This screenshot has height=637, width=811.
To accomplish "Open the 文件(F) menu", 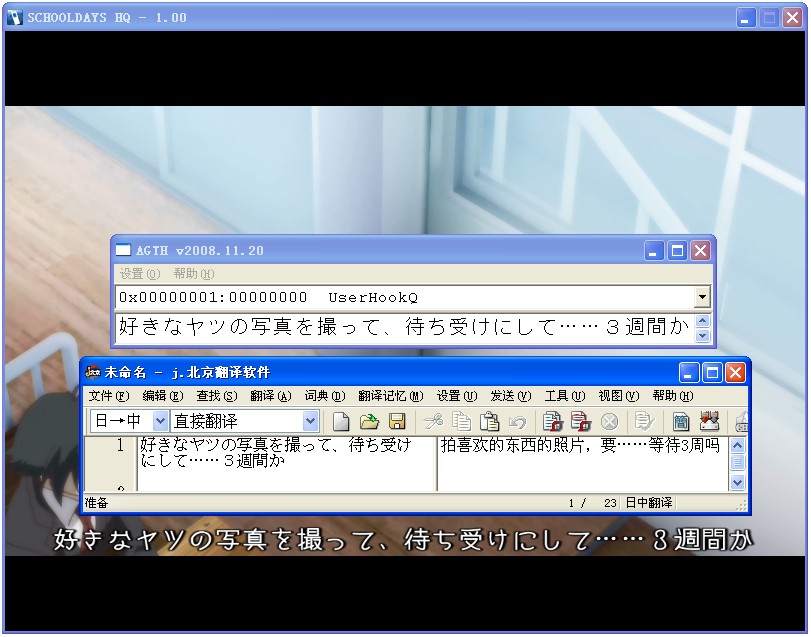I will click(x=109, y=396).
